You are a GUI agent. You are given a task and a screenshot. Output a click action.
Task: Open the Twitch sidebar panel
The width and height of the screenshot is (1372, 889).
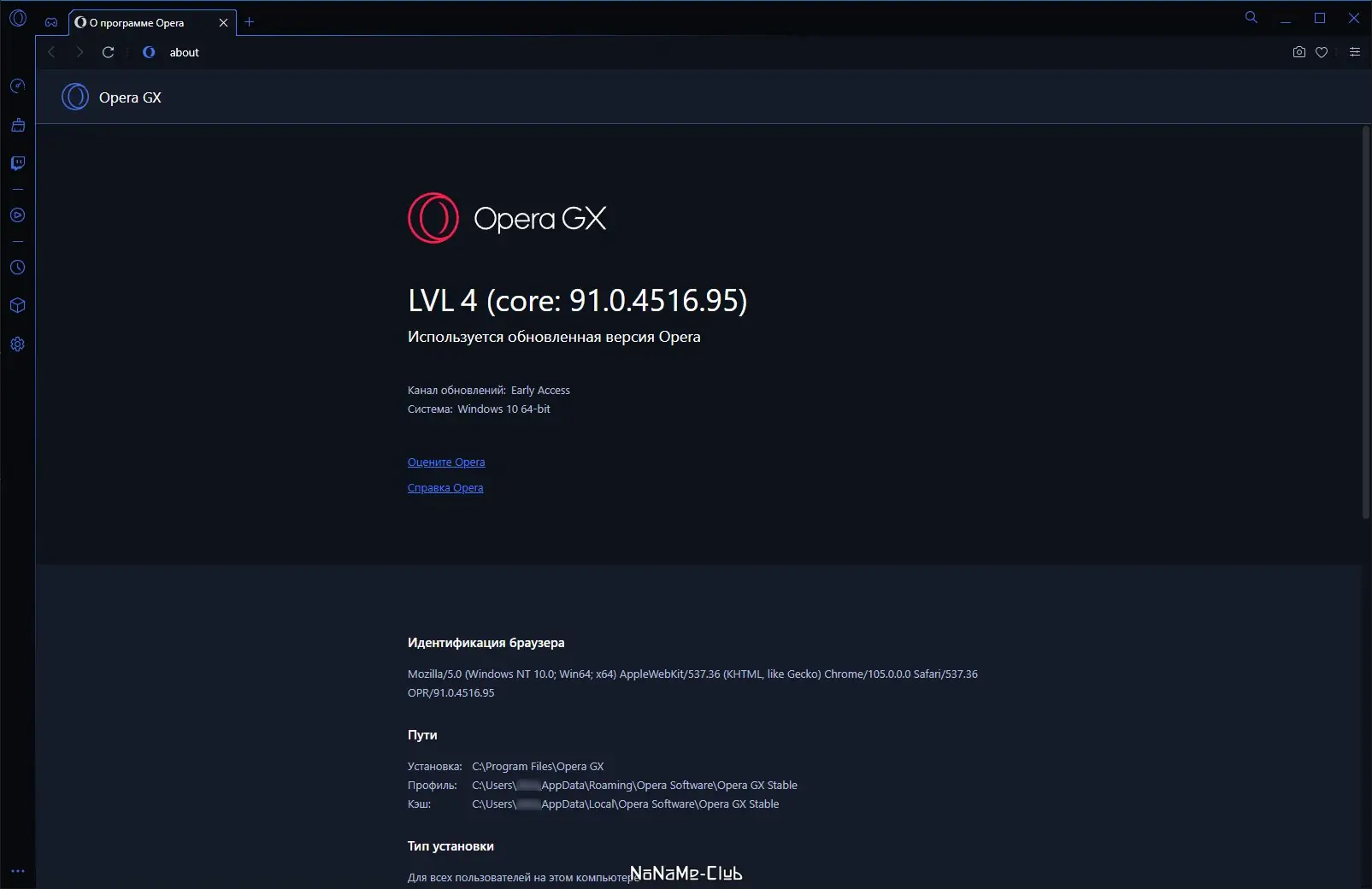click(18, 163)
